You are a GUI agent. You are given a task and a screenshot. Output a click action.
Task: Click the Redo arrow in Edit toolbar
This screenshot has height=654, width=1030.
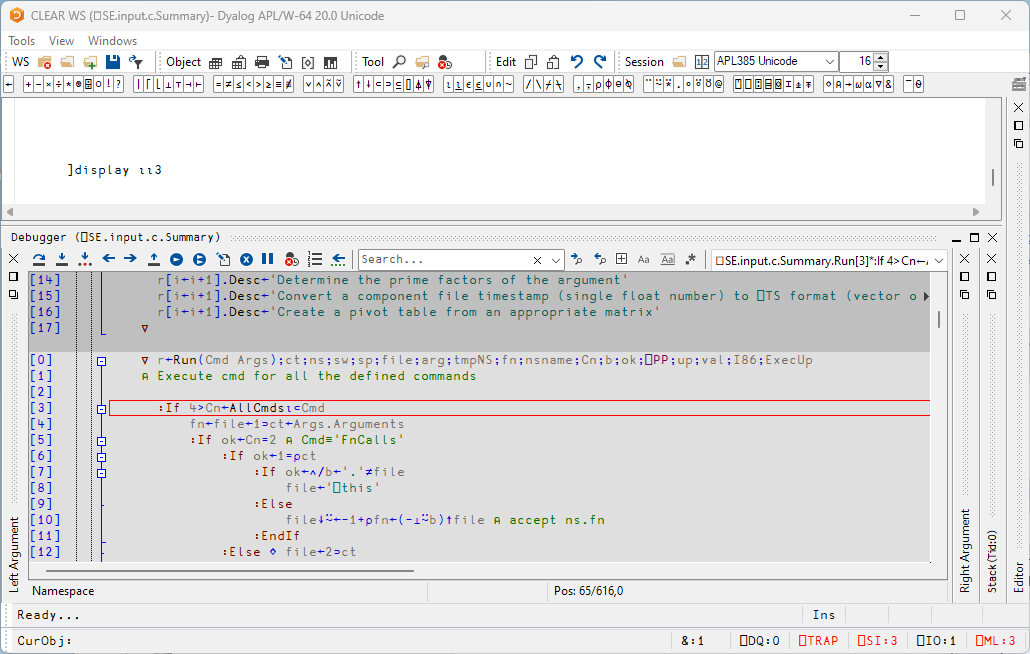(600, 62)
